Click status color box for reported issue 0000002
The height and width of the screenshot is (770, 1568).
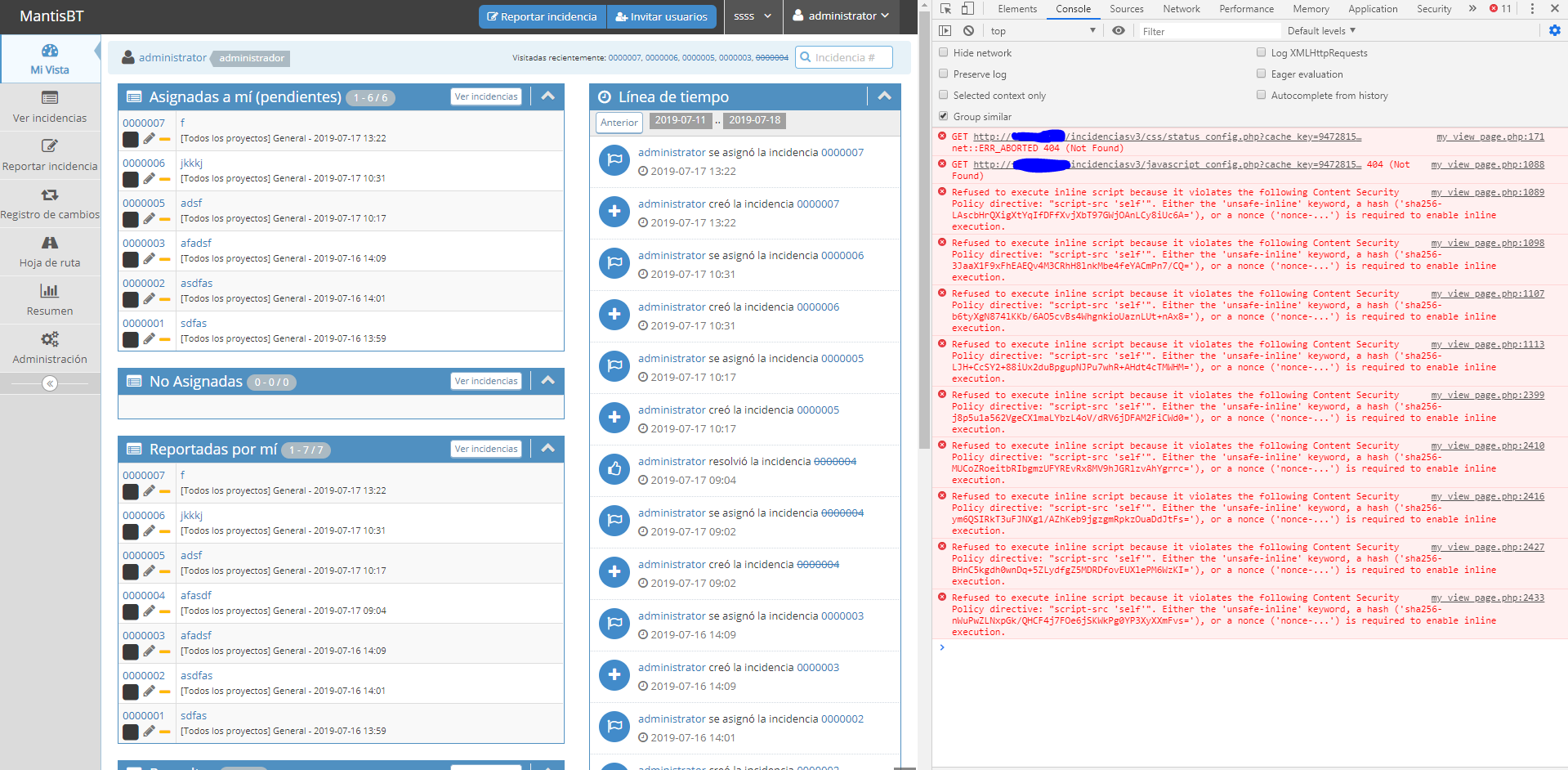pos(131,692)
